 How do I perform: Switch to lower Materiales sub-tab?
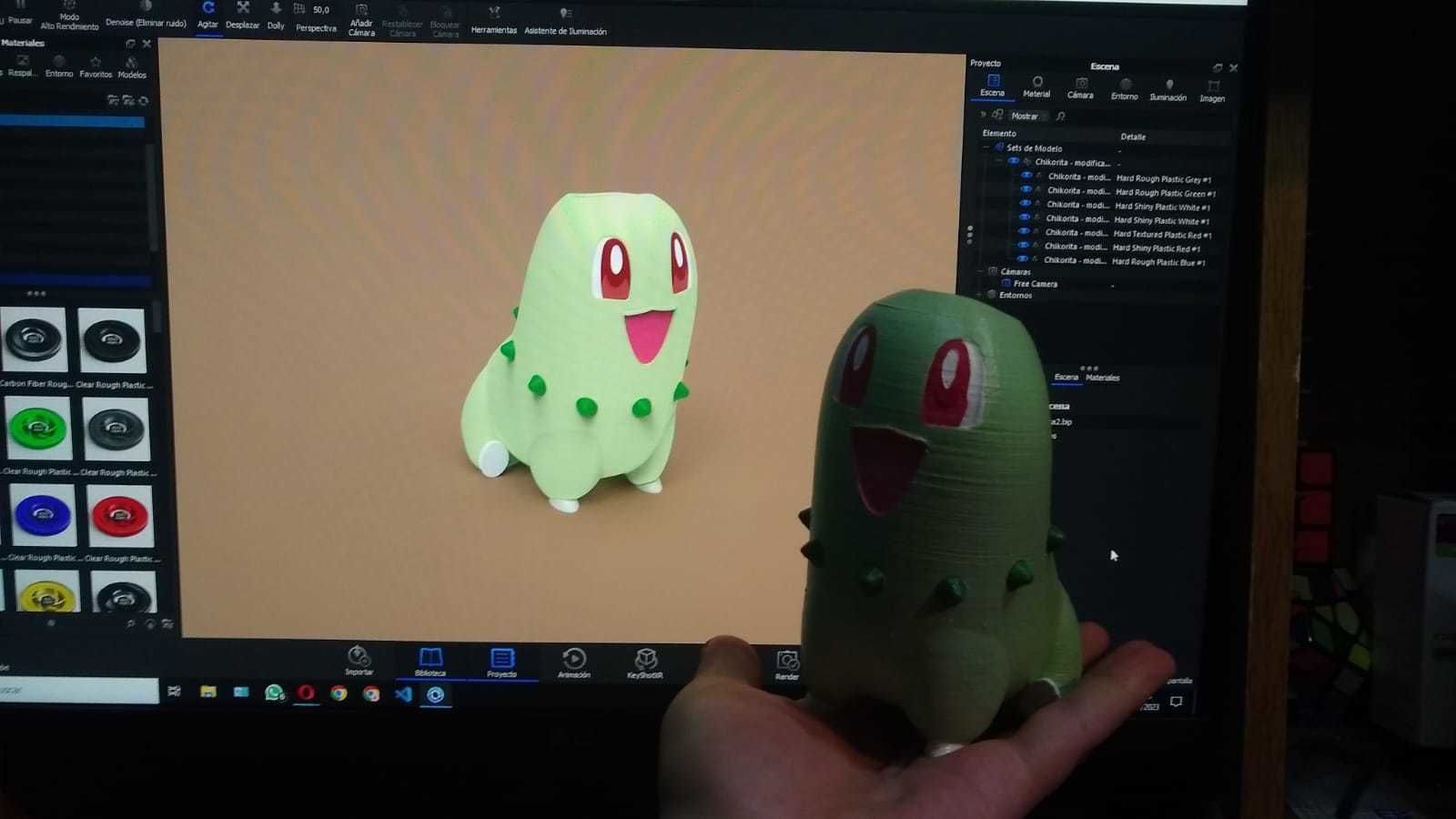[1103, 378]
